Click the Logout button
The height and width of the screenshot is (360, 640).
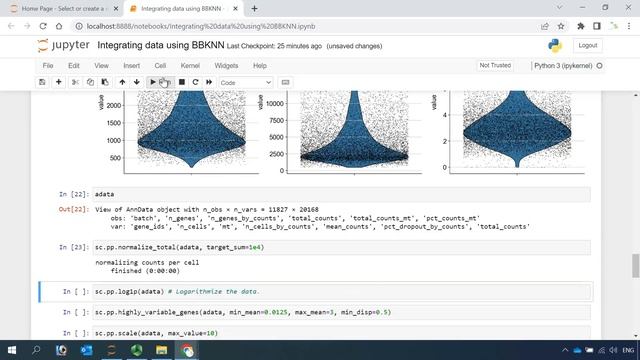pos(588,45)
